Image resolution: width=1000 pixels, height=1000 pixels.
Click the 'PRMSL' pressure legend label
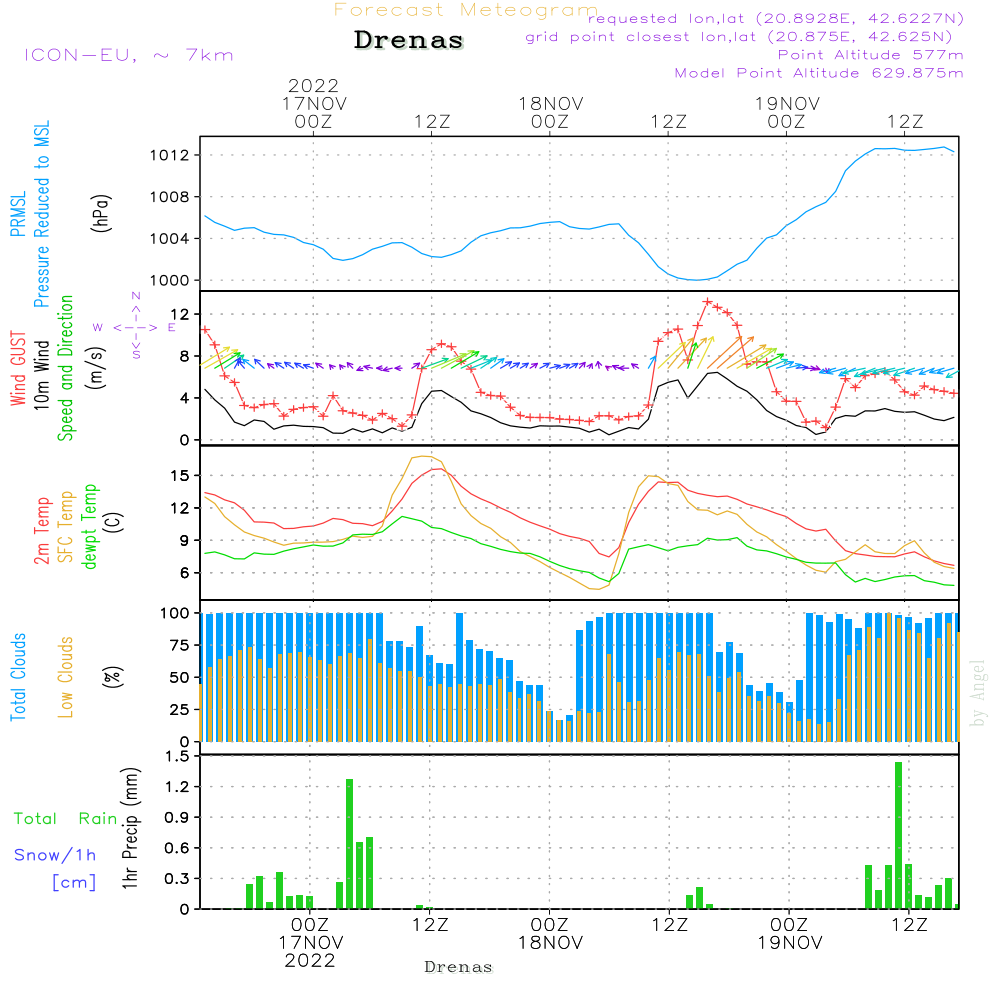click(x=18, y=212)
